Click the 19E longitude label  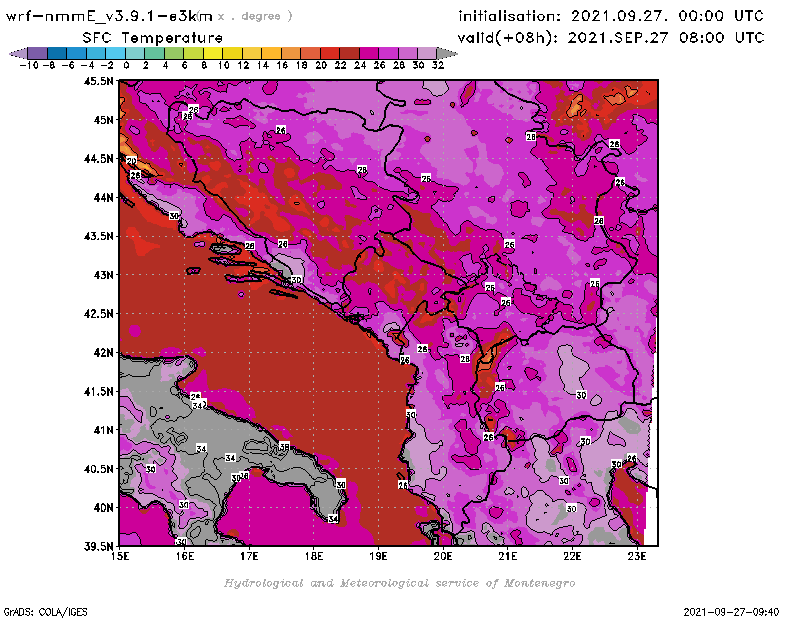pyautogui.click(x=379, y=556)
